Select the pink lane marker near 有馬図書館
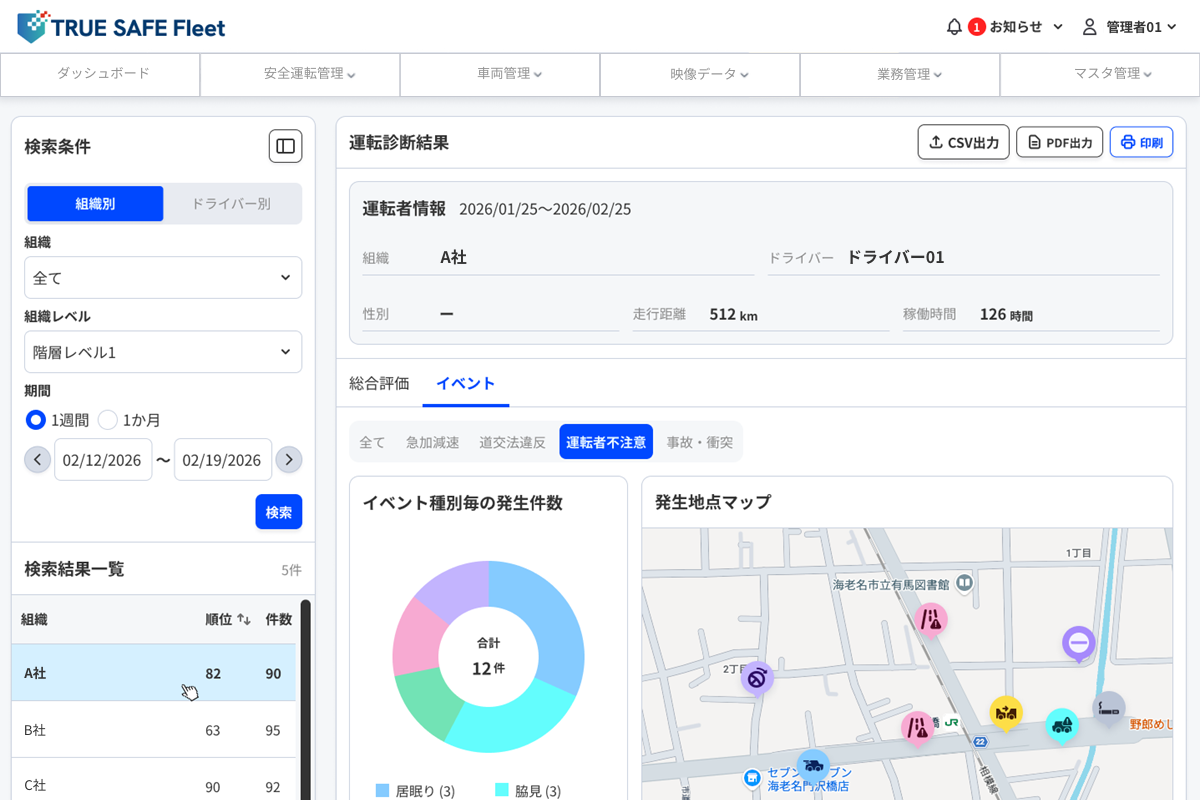 [x=932, y=619]
